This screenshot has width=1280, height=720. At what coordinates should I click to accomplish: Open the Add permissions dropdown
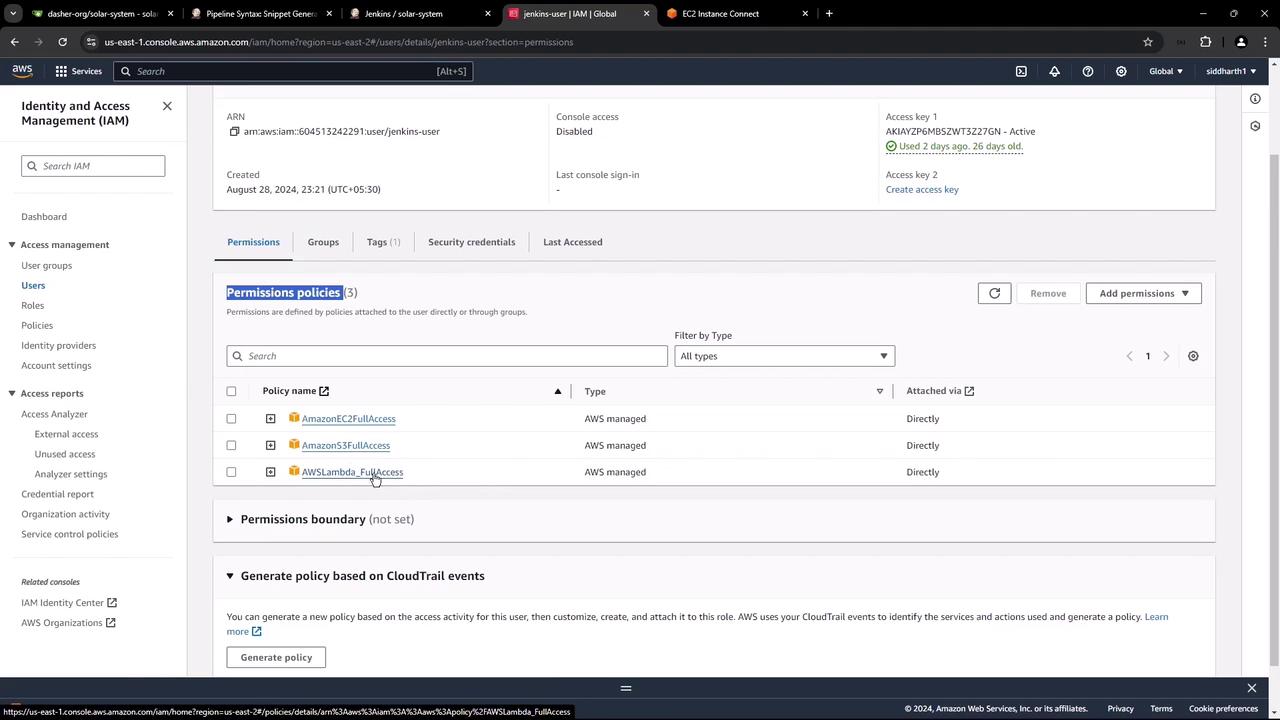[x=1143, y=293]
